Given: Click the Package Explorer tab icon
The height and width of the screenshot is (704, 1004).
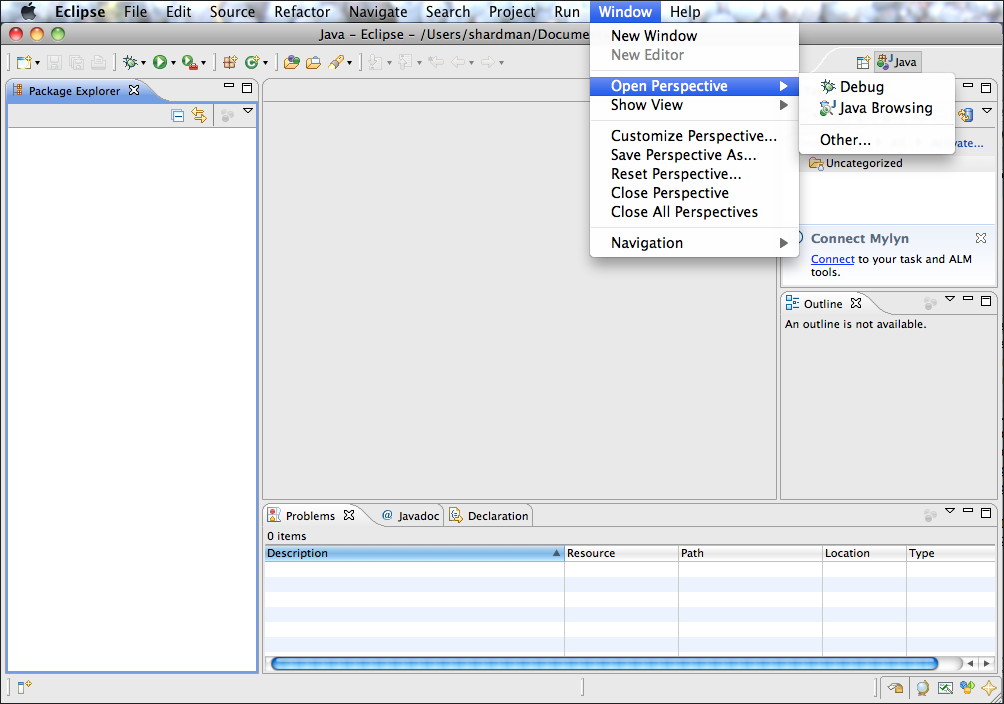Looking at the screenshot, I should (x=18, y=90).
